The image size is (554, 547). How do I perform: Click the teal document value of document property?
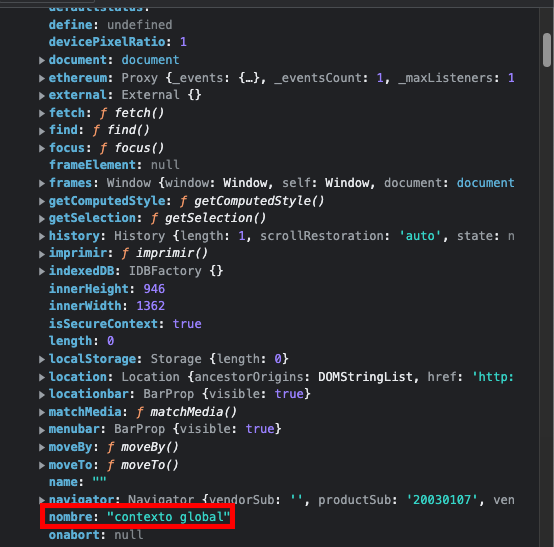pos(151,60)
